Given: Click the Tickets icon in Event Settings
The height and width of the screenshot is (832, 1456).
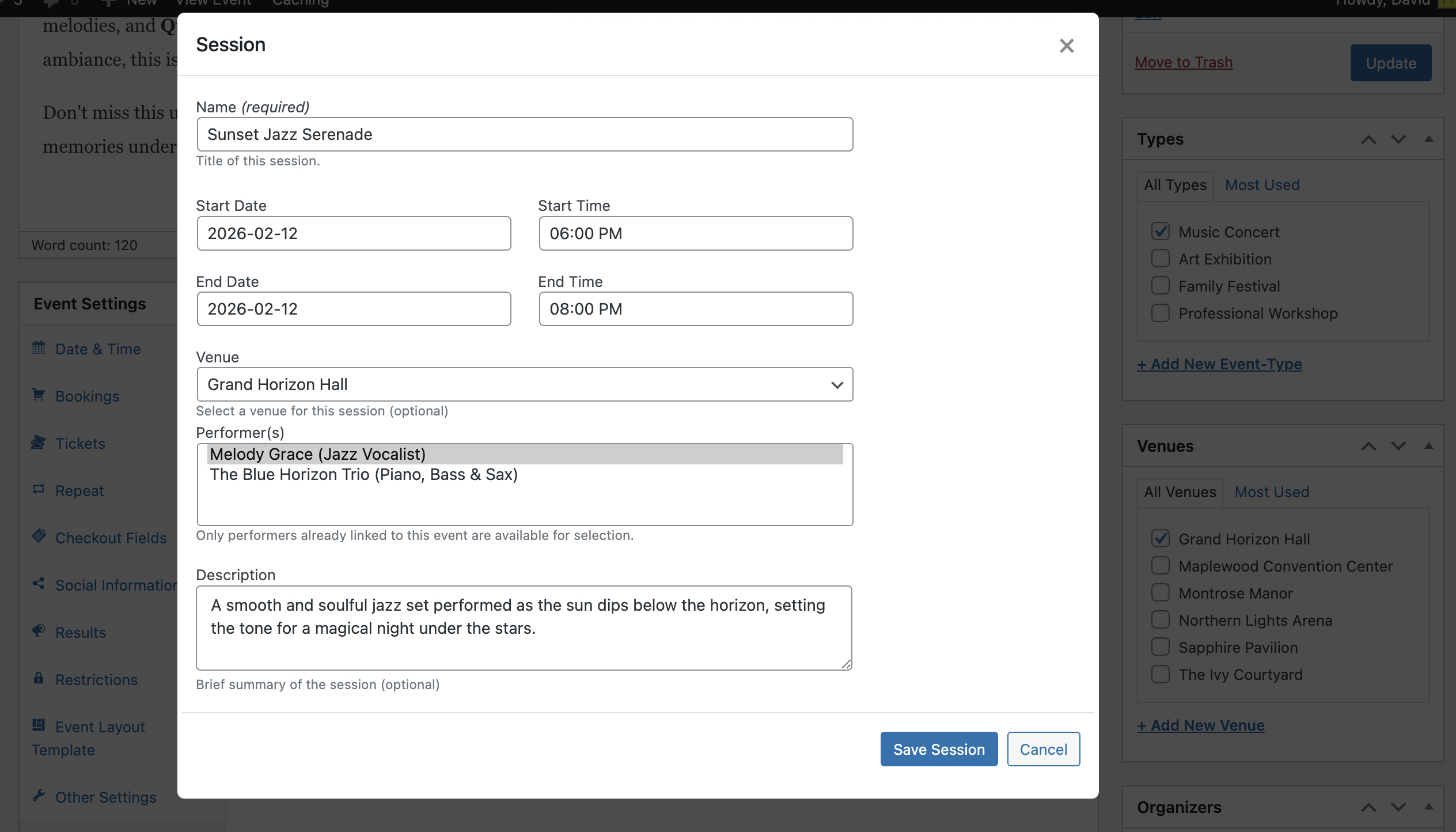Looking at the screenshot, I should 39,442.
